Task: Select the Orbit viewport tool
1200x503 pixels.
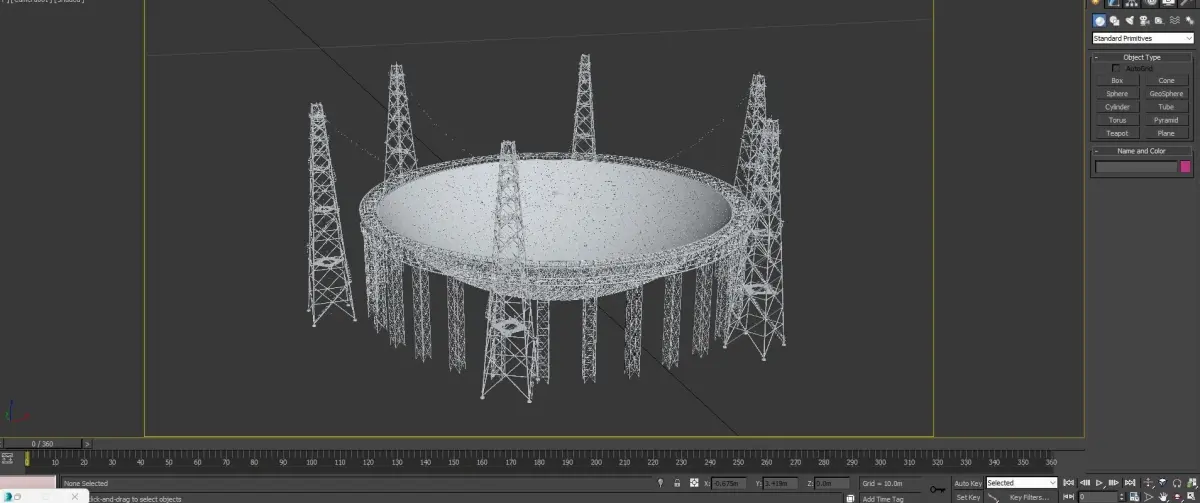Action: pyautogui.click(x=1177, y=496)
